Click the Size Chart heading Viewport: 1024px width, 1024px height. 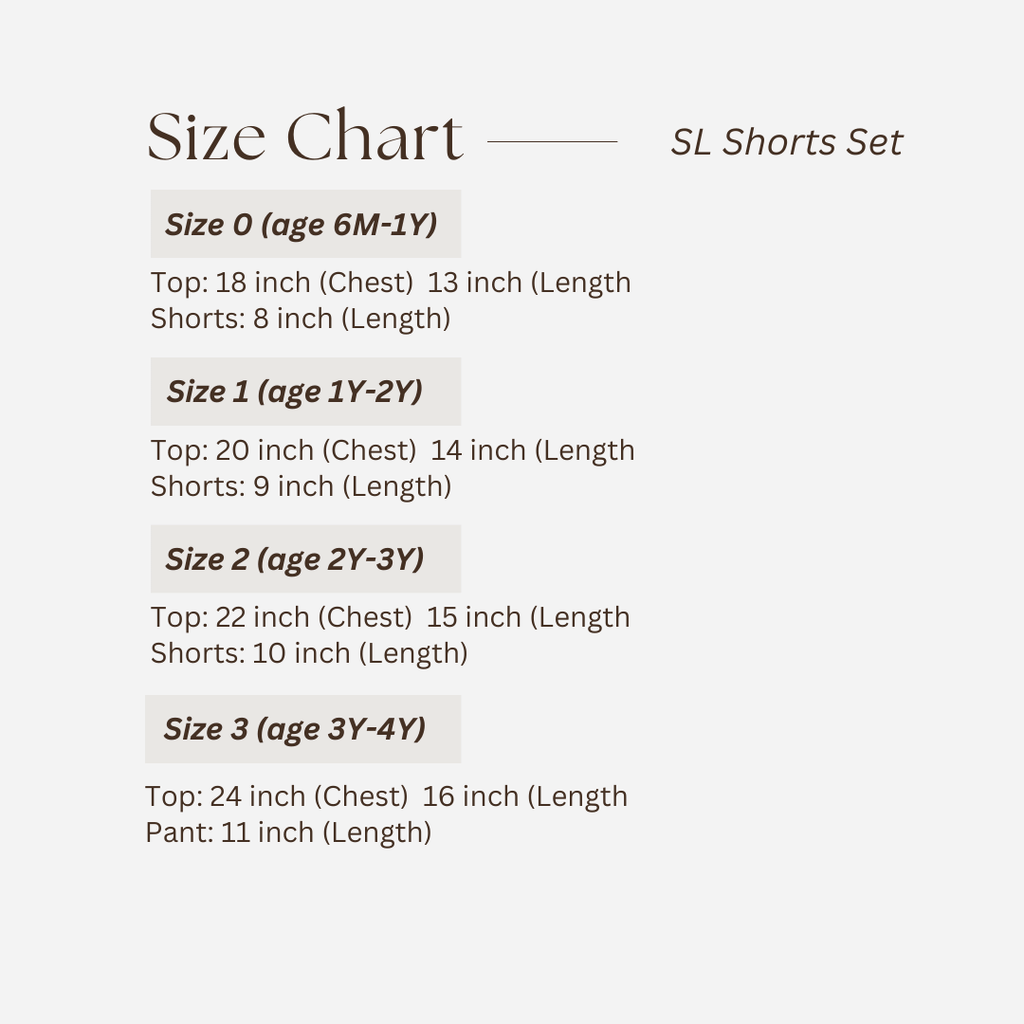pos(305,137)
